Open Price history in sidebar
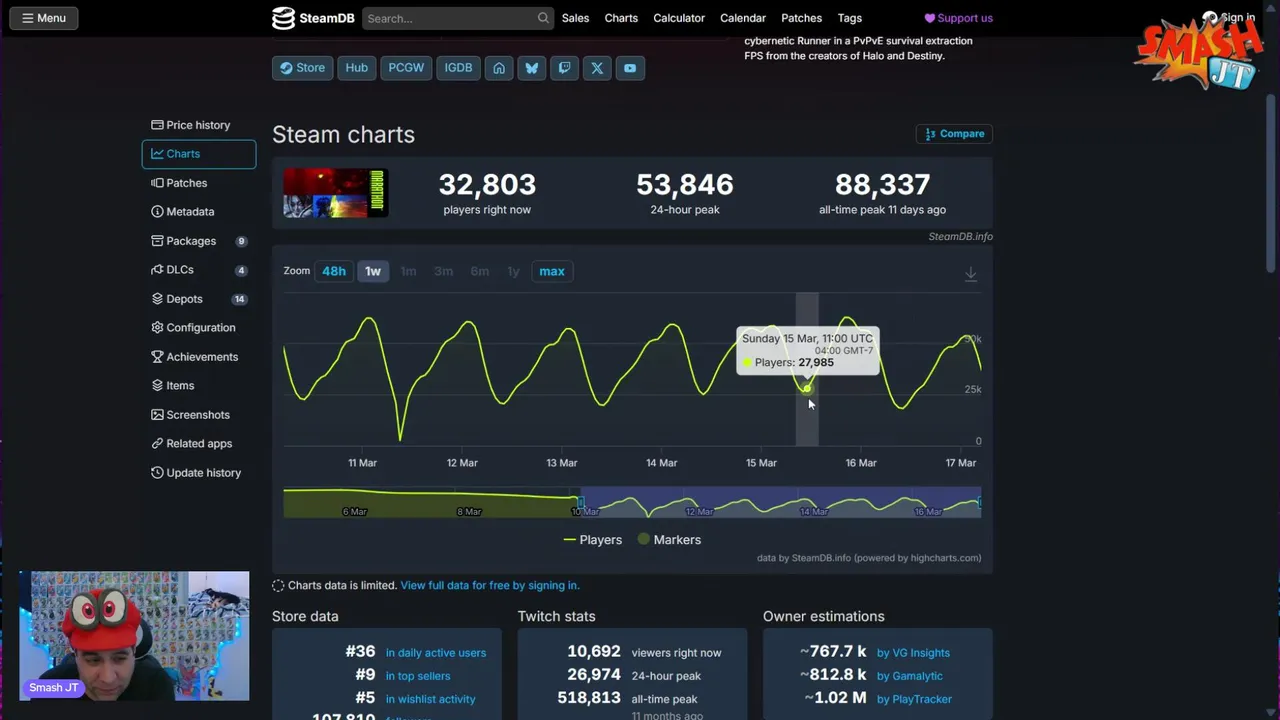Screen dimensions: 1280x720 tap(199, 125)
